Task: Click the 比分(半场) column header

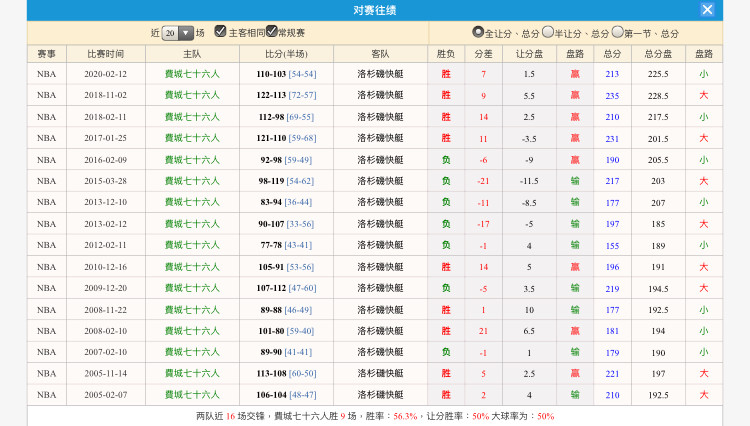Action: [x=286, y=54]
